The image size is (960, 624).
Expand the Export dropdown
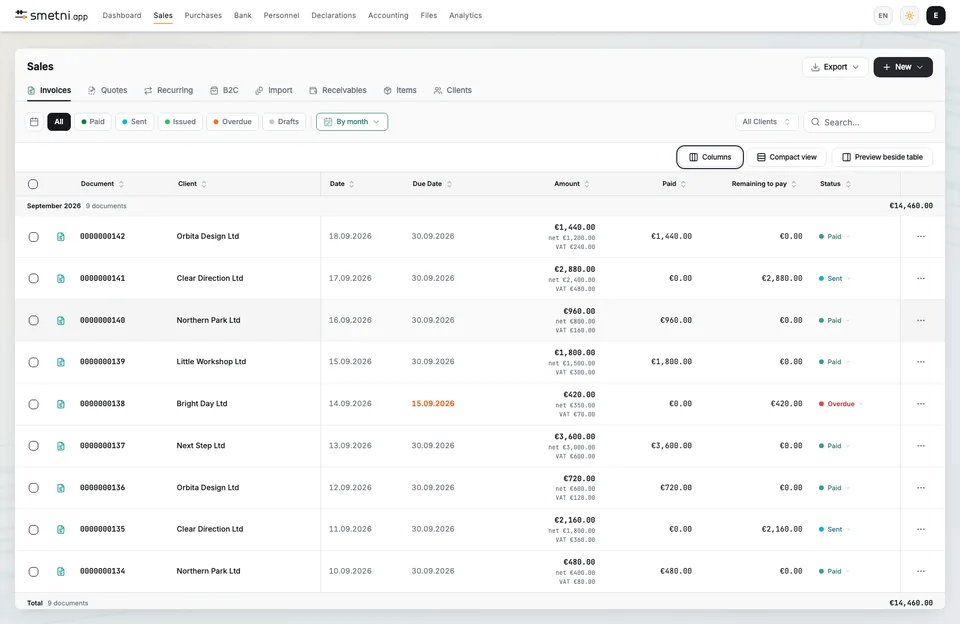[834, 67]
